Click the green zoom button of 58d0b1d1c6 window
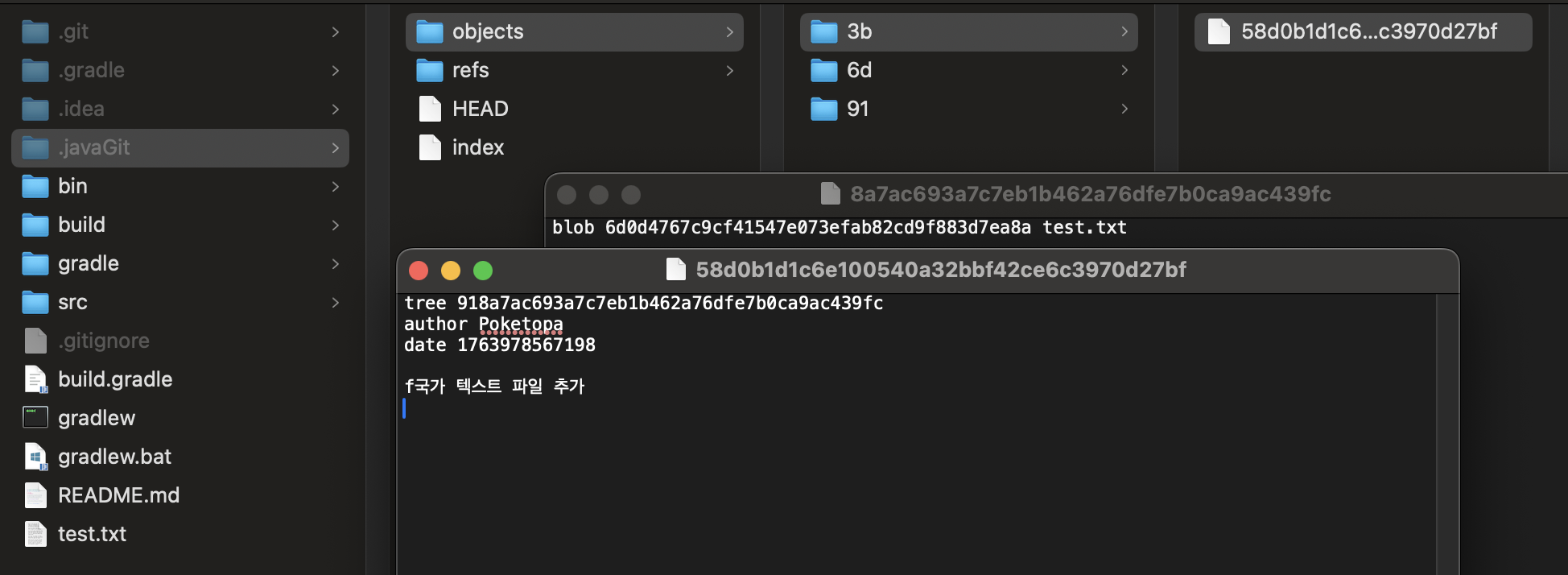Viewport: 1568px width, 575px height. click(x=483, y=271)
